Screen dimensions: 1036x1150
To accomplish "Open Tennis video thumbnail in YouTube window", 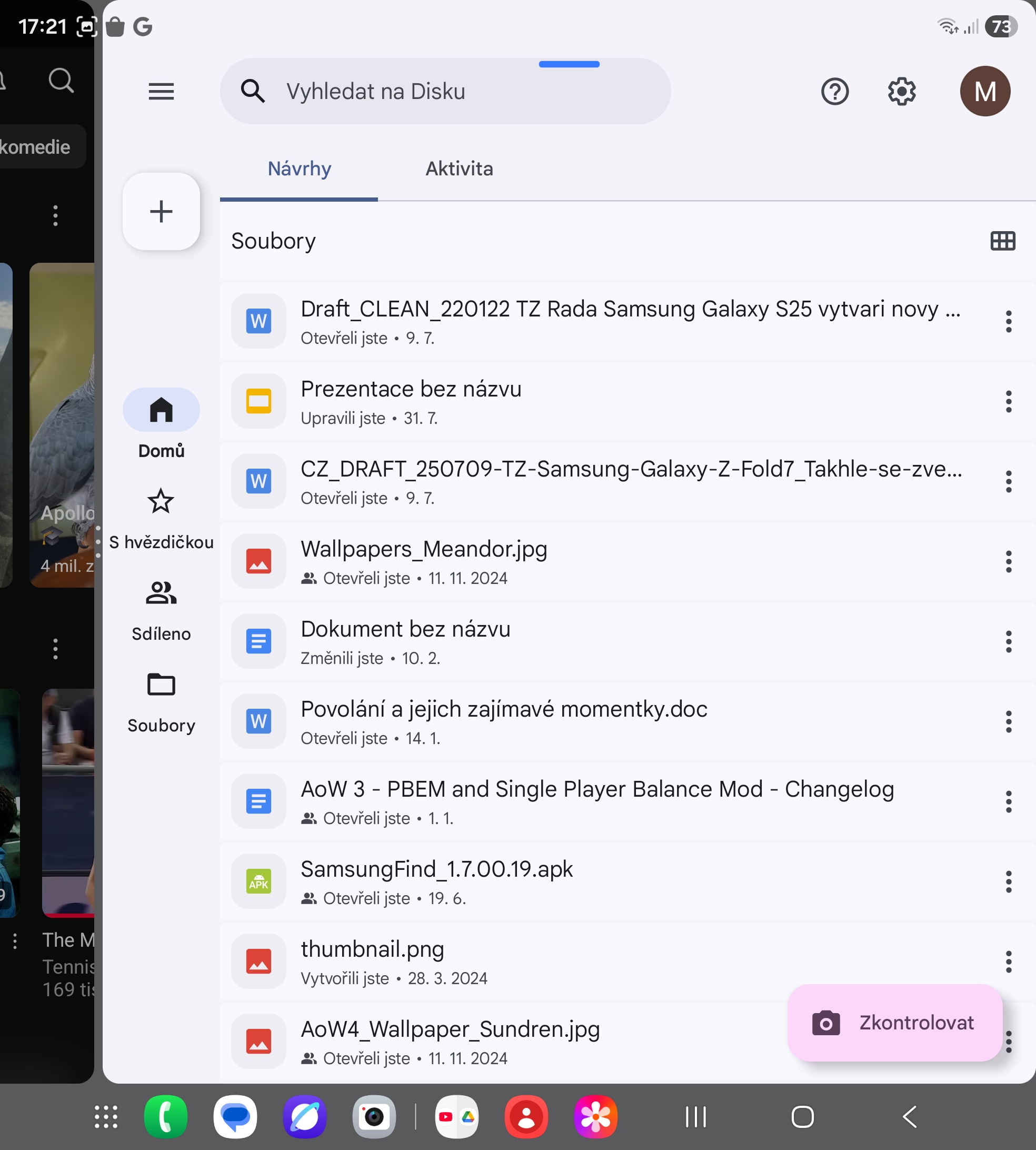I will tap(68, 802).
